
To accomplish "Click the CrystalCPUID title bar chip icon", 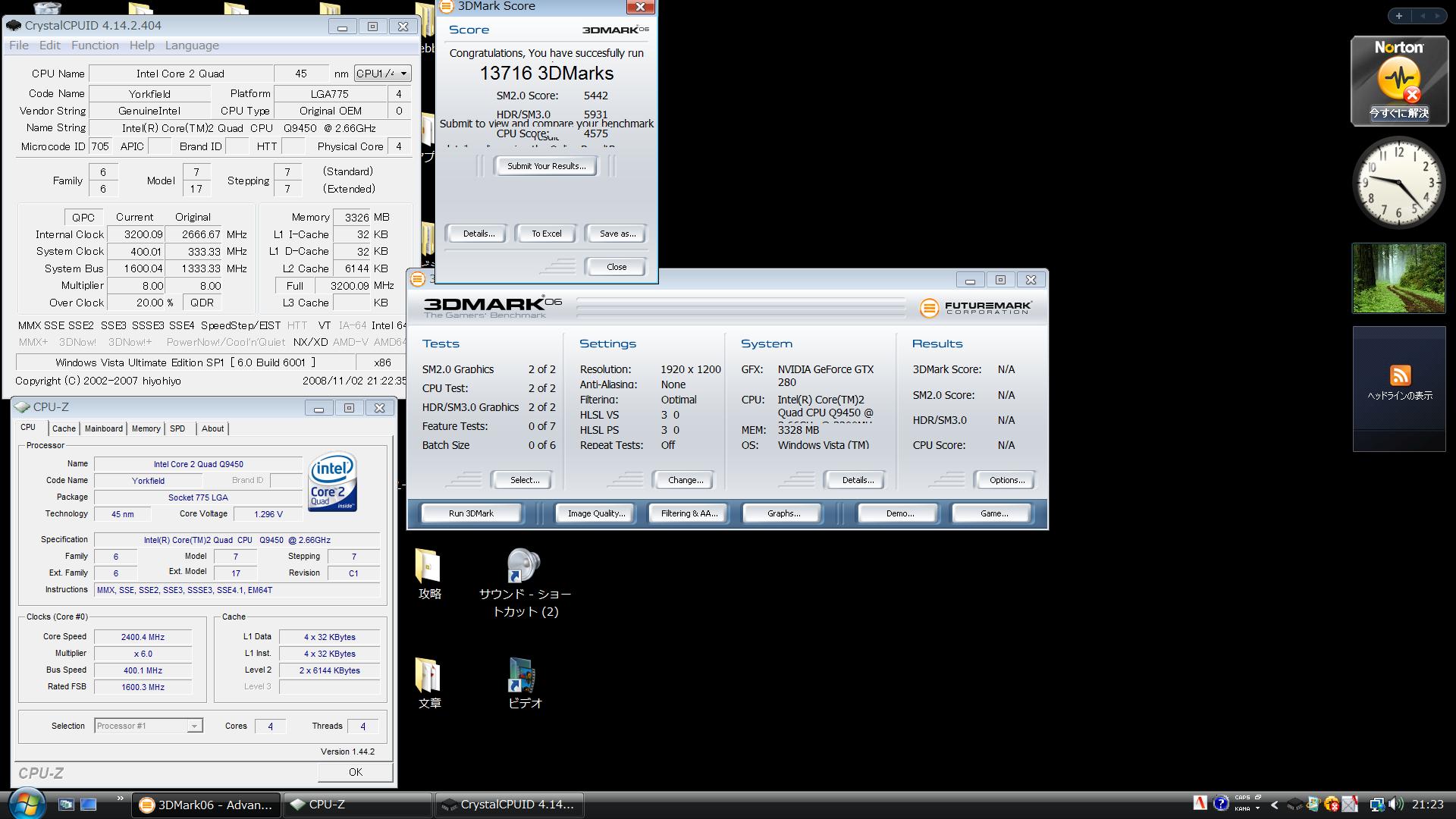I will [14, 26].
